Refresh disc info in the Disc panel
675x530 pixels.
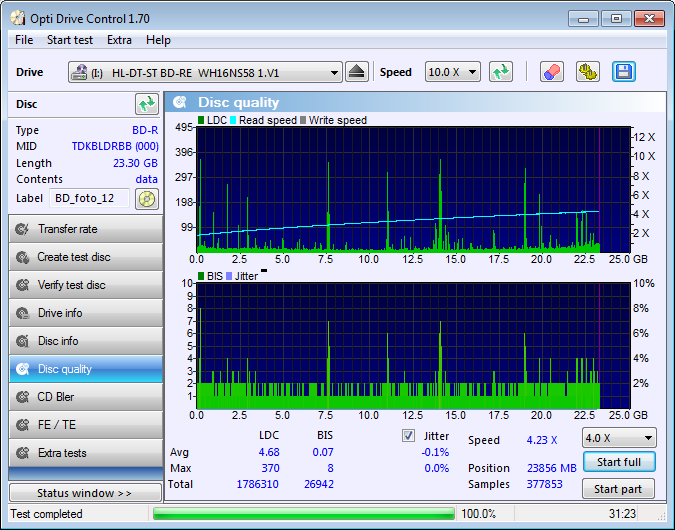147,104
